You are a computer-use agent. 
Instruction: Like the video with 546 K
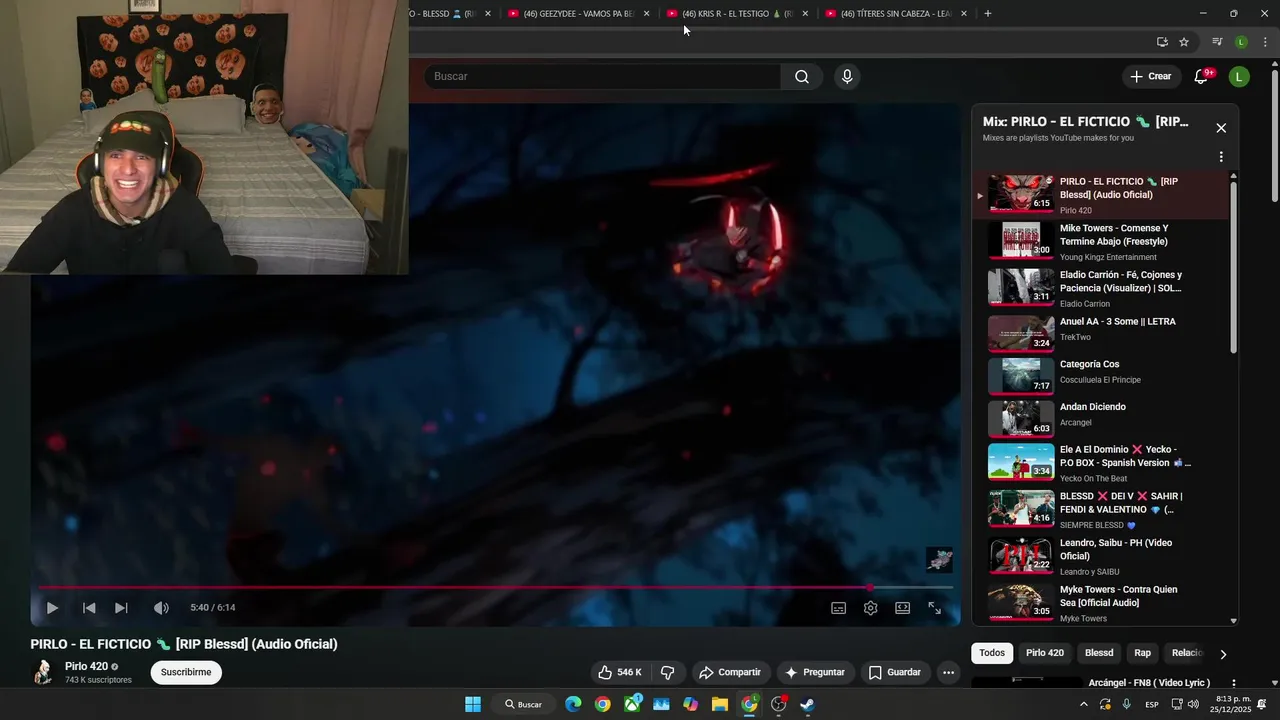pos(620,672)
